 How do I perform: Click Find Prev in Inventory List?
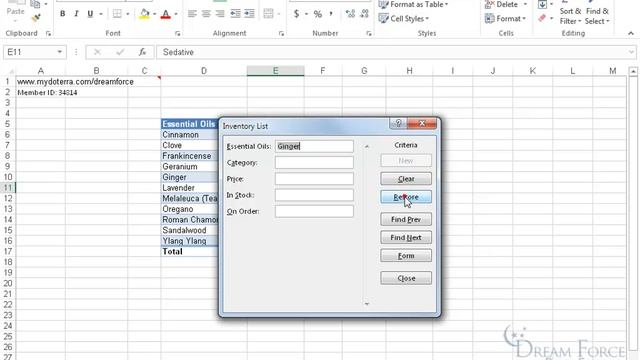(406, 219)
